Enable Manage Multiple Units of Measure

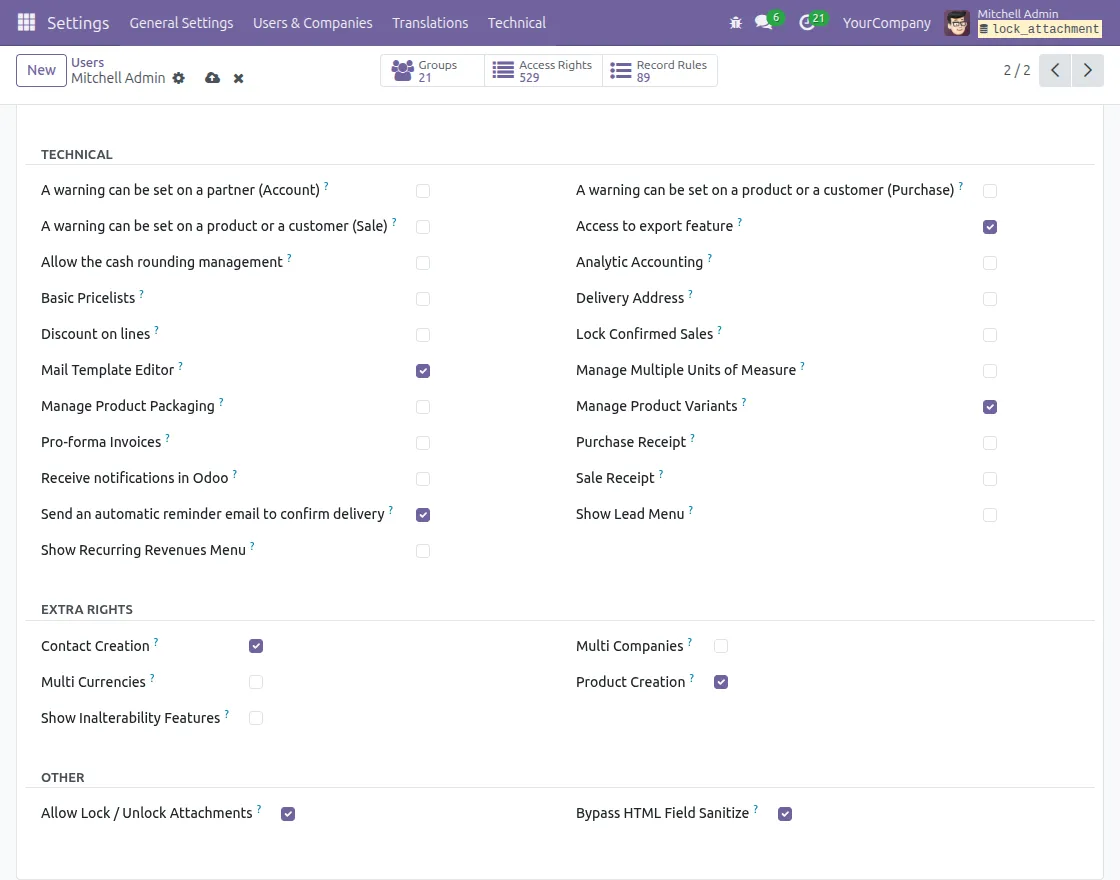pos(989,371)
